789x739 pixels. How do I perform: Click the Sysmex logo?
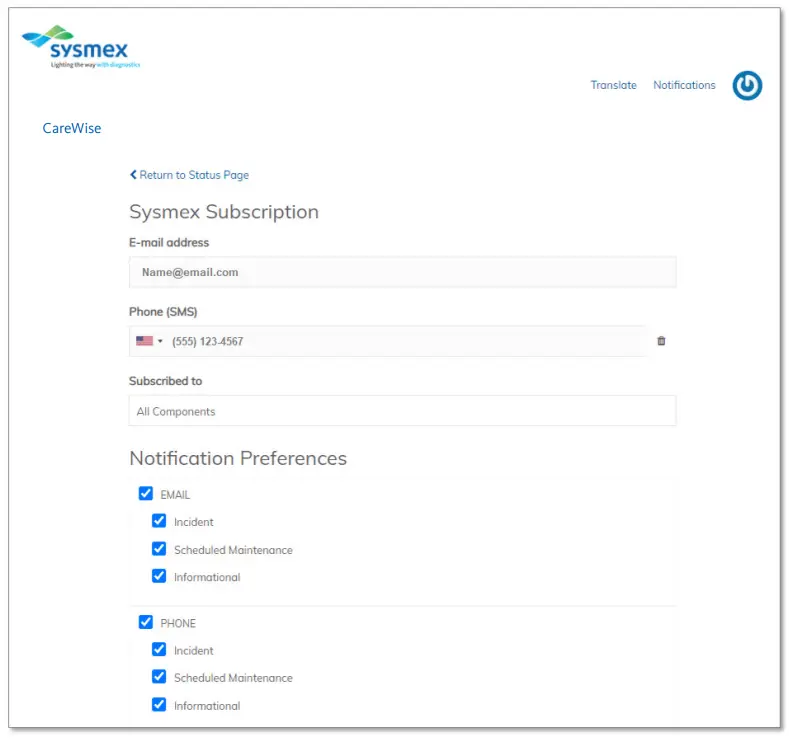tap(81, 47)
